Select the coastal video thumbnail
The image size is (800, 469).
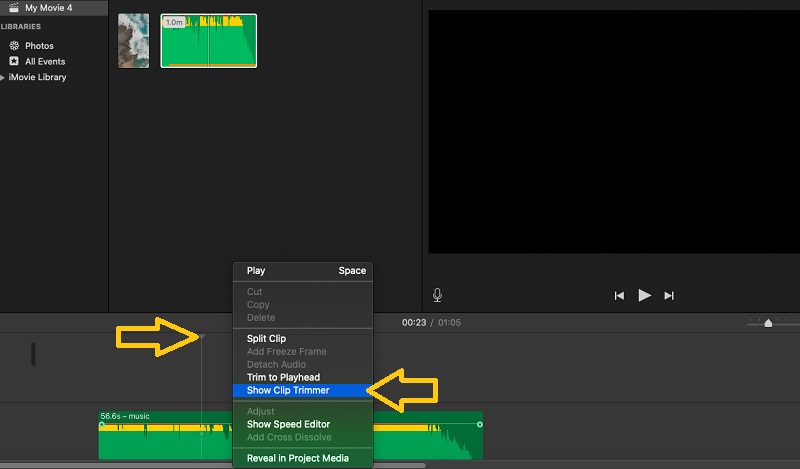pos(134,41)
